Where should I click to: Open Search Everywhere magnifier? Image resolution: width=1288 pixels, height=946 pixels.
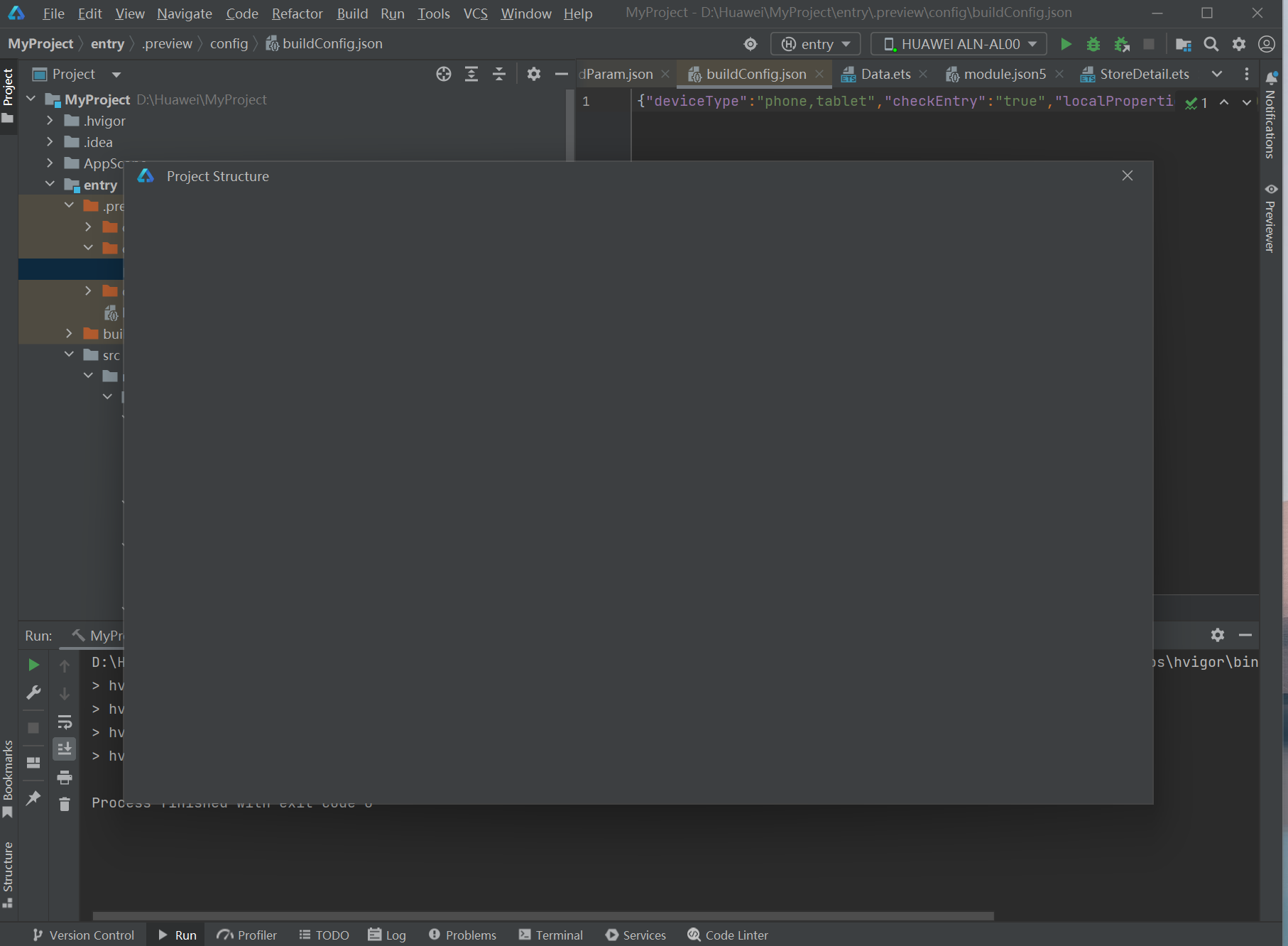(1211, 44)
